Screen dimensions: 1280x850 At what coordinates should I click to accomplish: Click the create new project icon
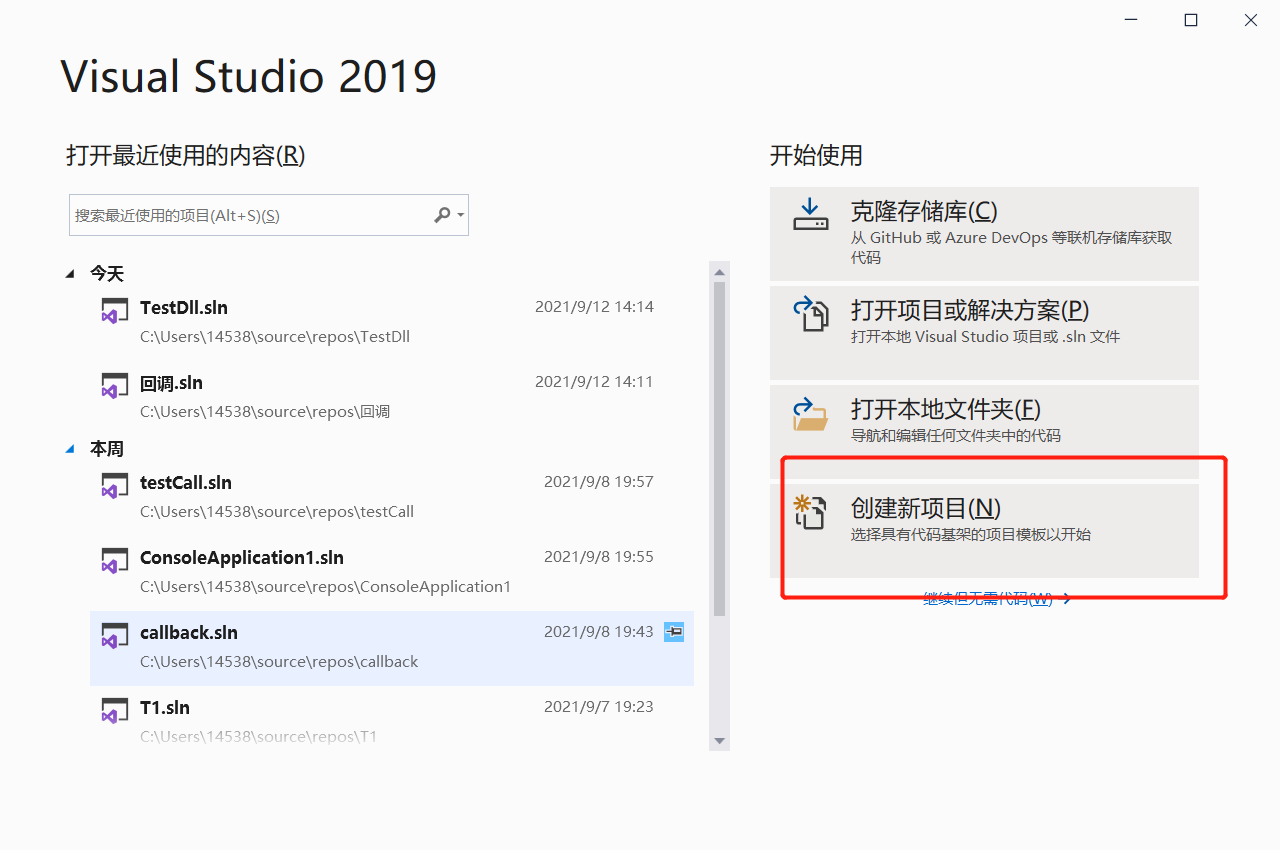811,512
